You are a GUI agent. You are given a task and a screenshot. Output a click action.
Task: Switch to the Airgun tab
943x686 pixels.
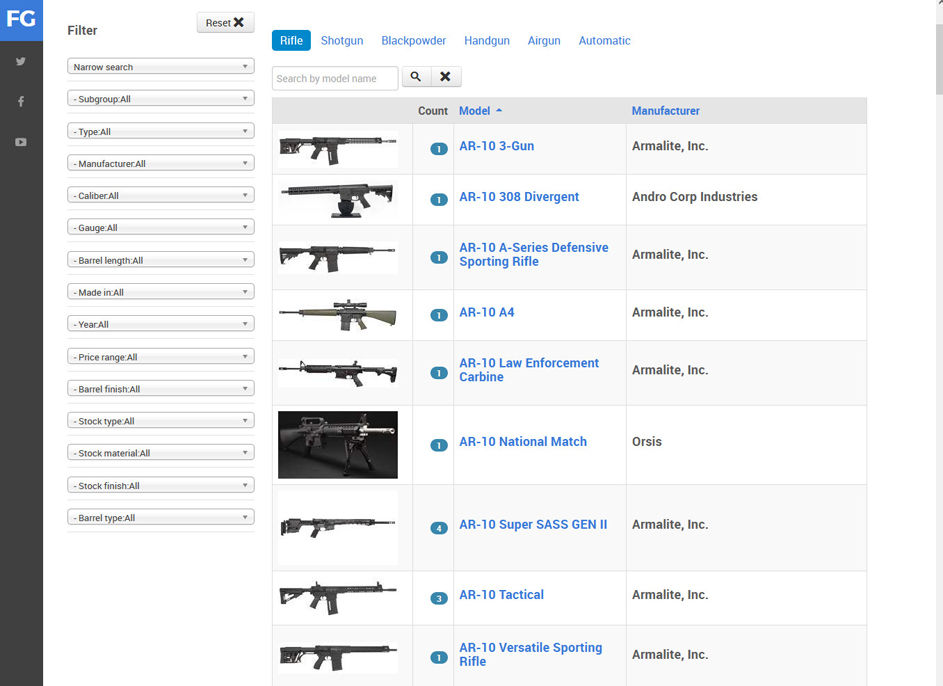tap(544, 40)
